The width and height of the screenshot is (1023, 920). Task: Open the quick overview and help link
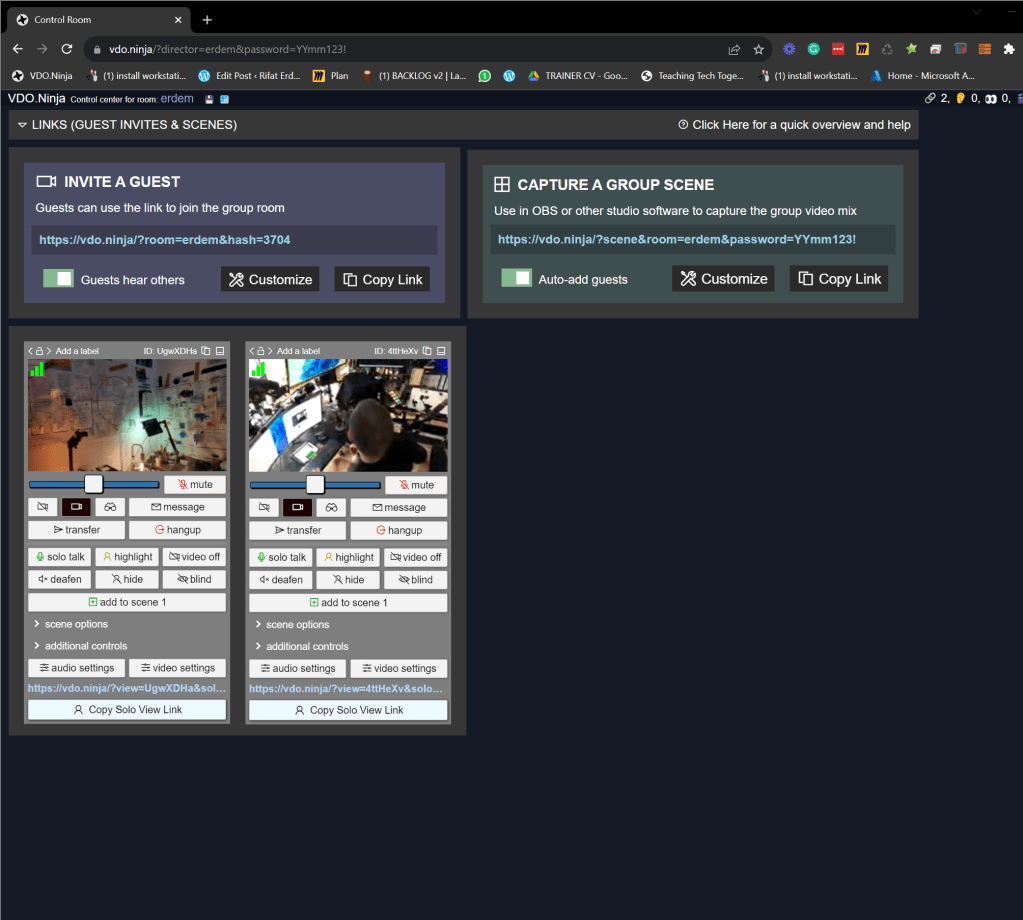click(x=794, y=125)
